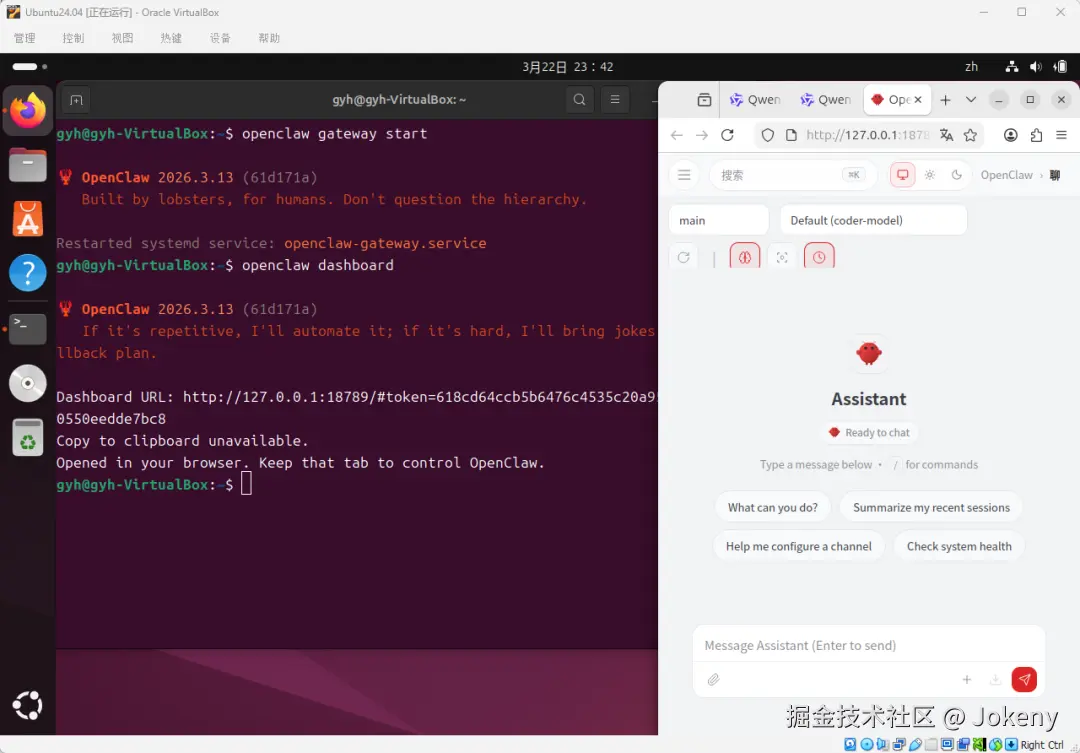The image size is (1080, 753).
Task: Switch to the second Qwen tab
Action: 826,100
